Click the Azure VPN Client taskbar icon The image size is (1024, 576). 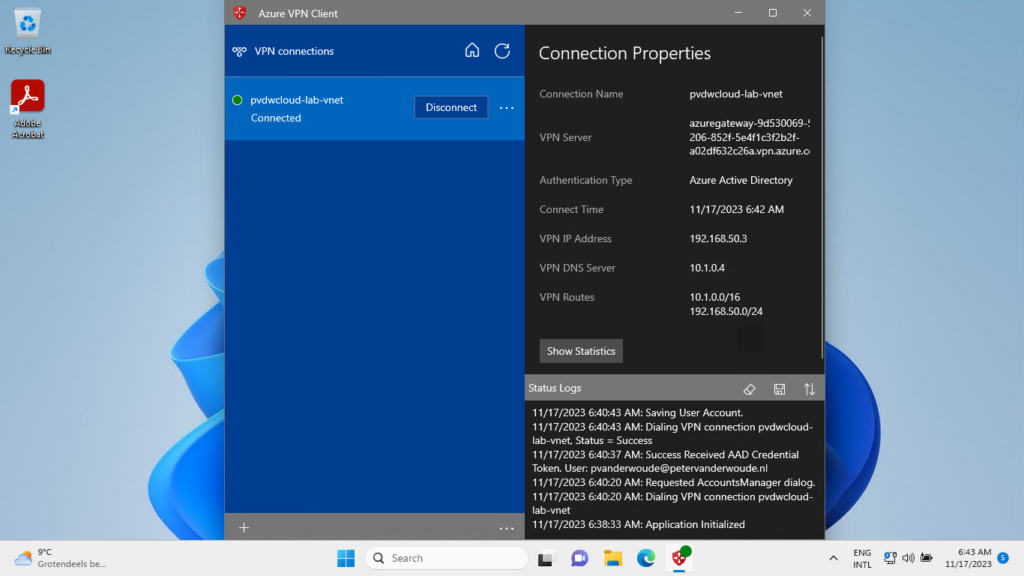(x=680, y=558)
